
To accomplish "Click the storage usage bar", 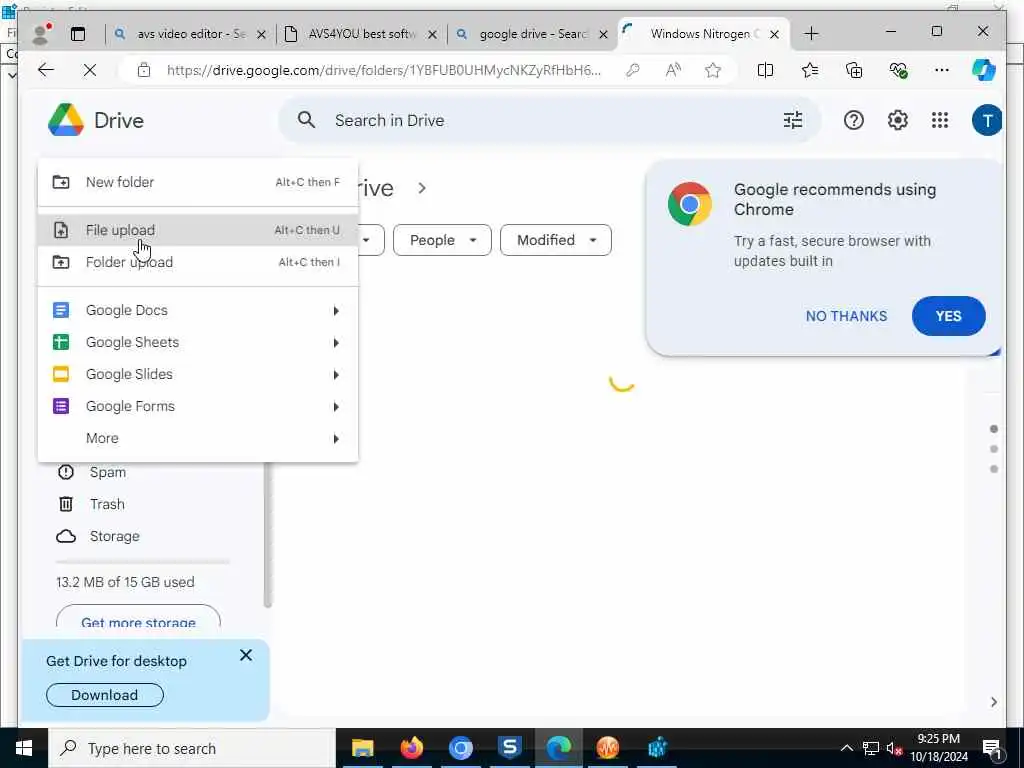I will click(x=143, y=562).
